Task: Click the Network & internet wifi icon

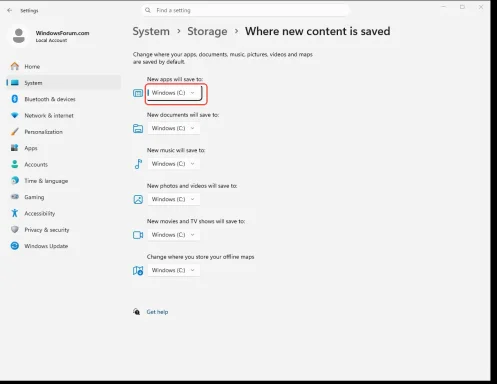Action: tap(15, 115)
